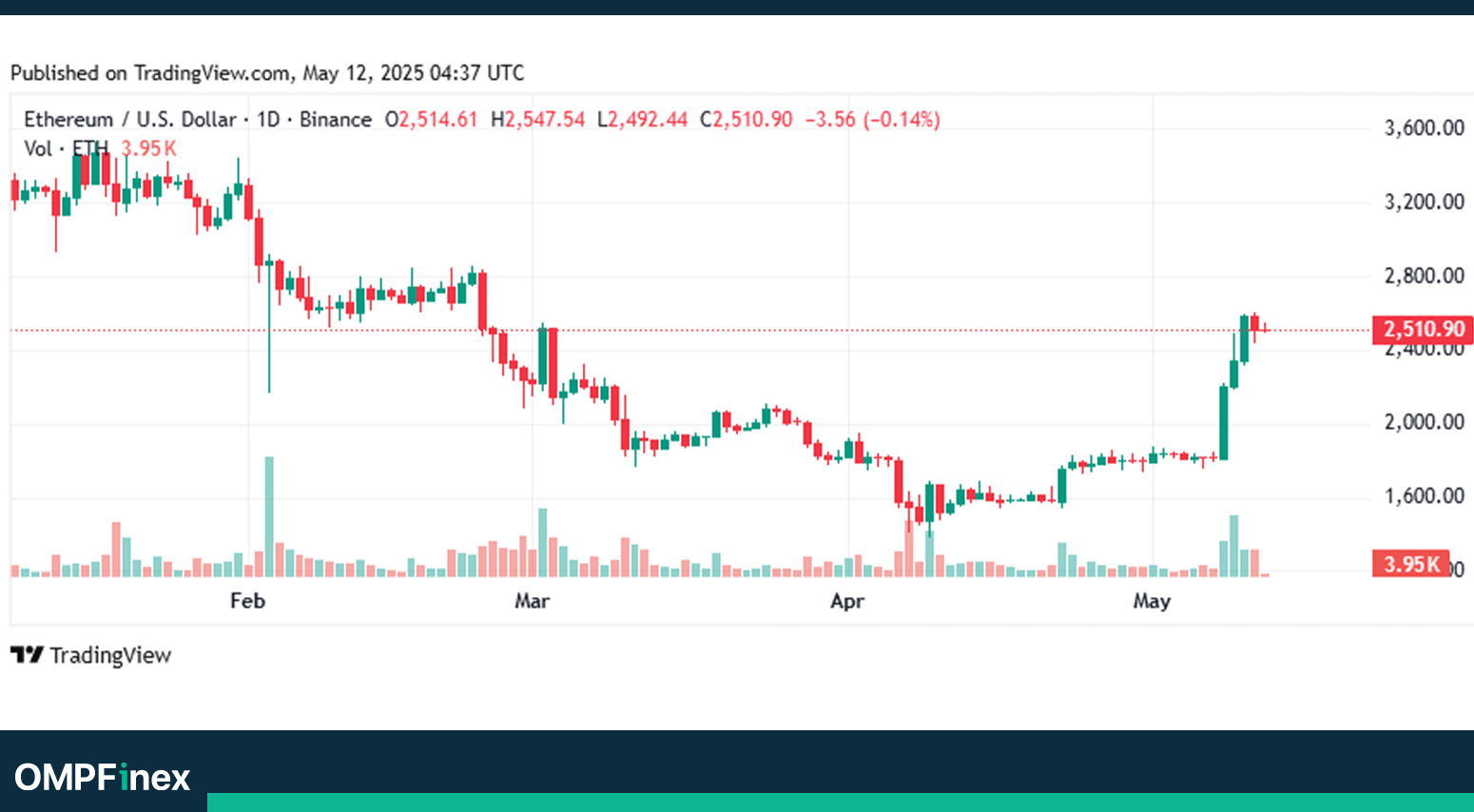
Task: Click the tallest volume bar in early February
Action: (x=269, y=516)
